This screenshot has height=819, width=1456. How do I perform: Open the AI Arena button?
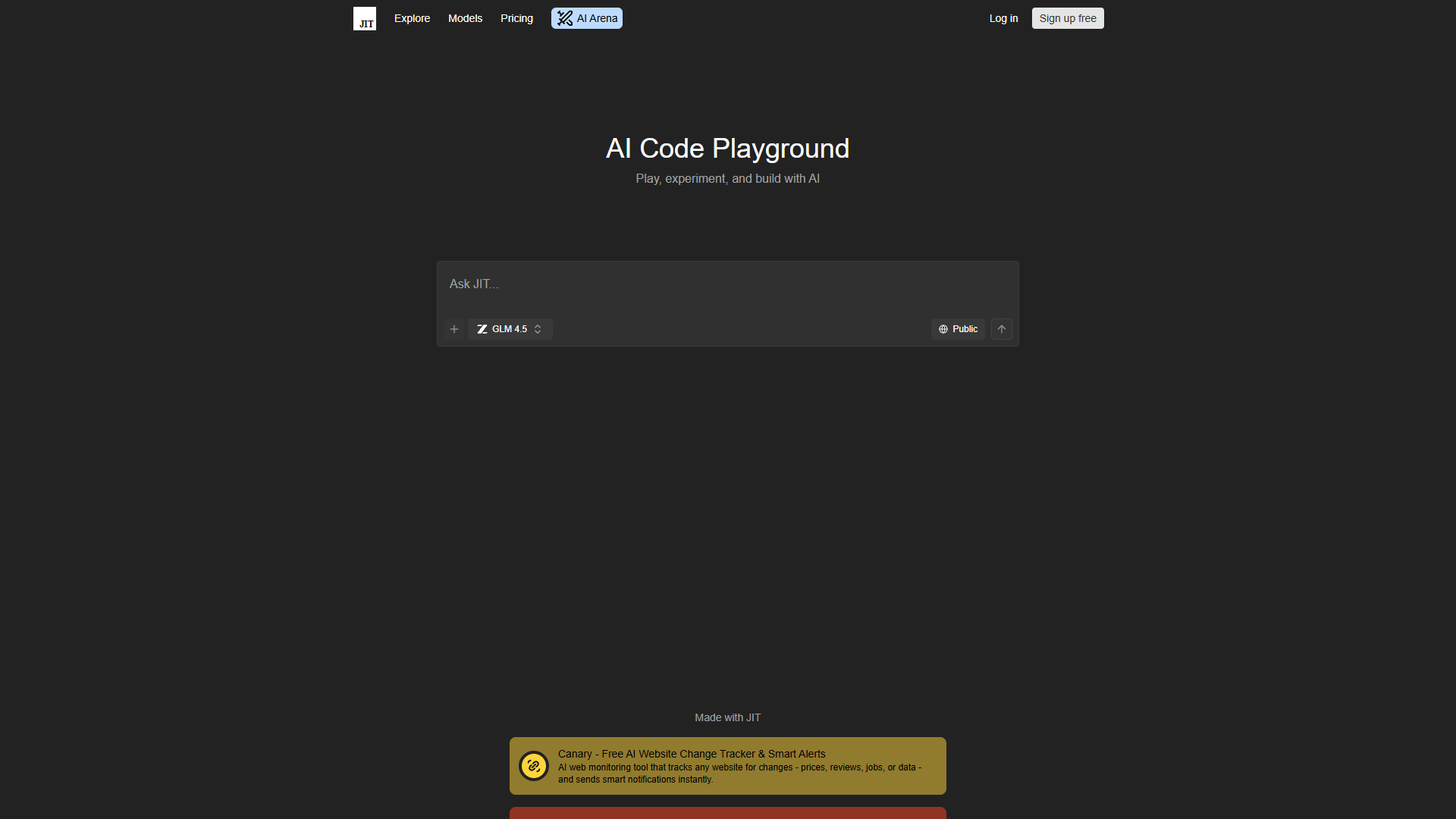click(587, 18)
